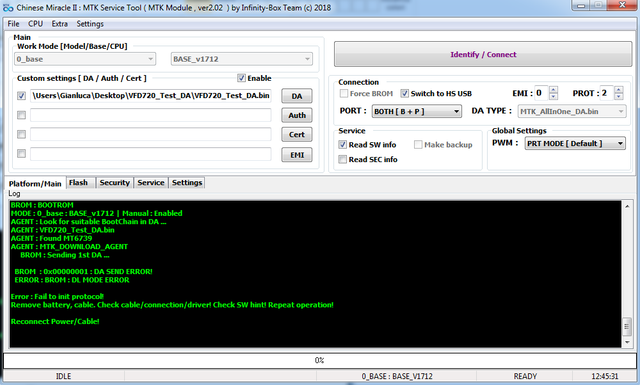This screenshot has width=640, height=385.
Task: Decrease the EMI value with down arrow
Action: pyautogui.click(x=553, y=97)
